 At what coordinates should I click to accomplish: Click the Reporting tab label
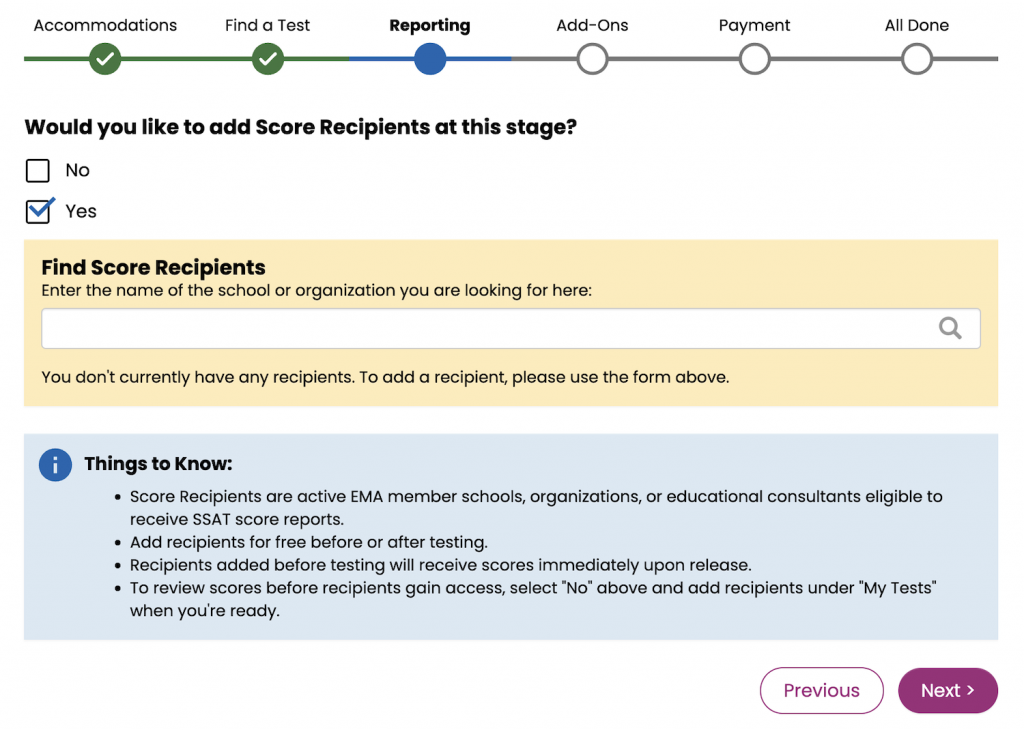point(429,25)
